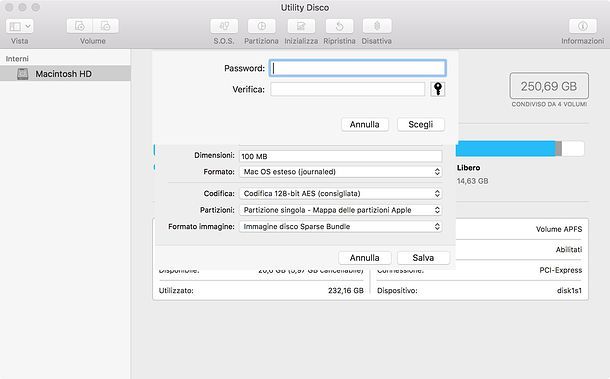The height and width of the screenshot is (379, 610).
Task: Click the 232,16 GB used value
Action: 345,290
